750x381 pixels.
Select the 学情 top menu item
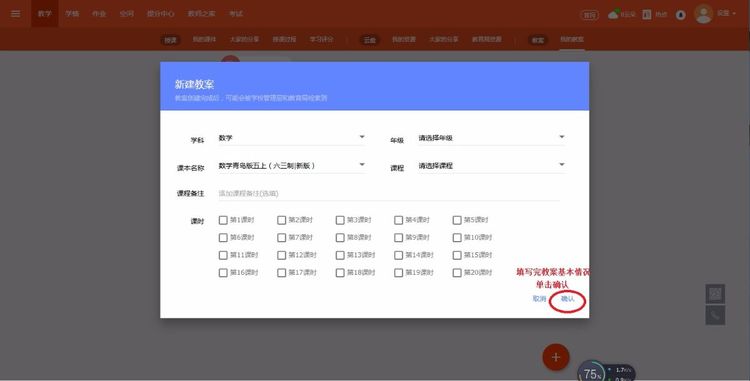[72, 14]
